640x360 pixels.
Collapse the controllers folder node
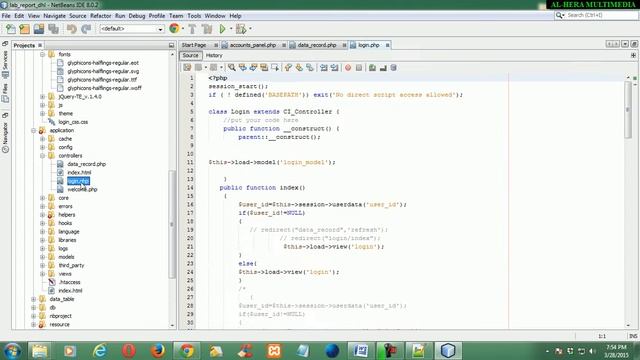coord(42,156)
